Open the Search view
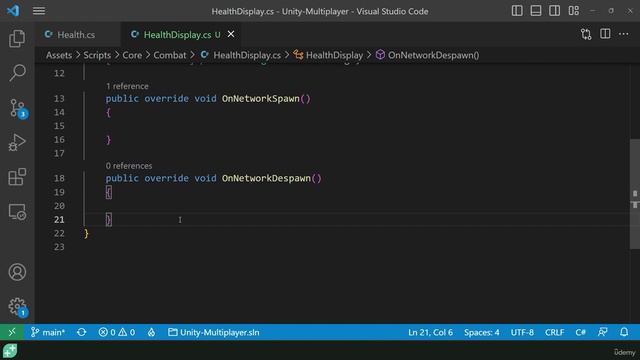This screenshot has width=640, height=360. tap(17, 73)
